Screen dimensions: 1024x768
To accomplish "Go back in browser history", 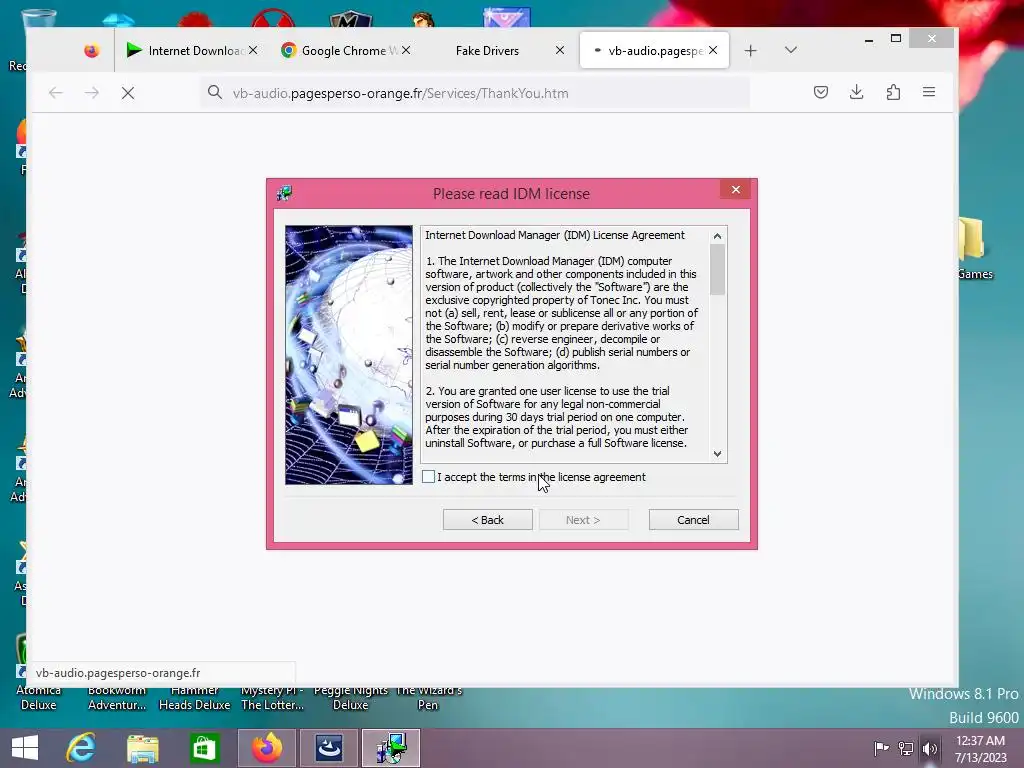I will click(x=56, y=93).
